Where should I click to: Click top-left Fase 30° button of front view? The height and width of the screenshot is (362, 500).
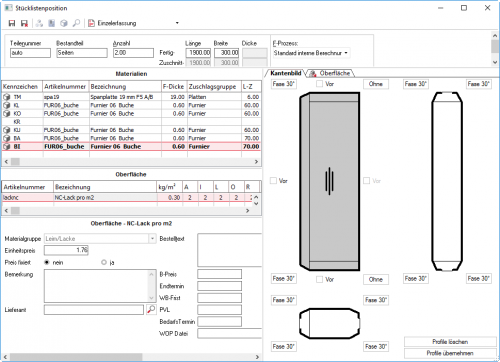284,84
